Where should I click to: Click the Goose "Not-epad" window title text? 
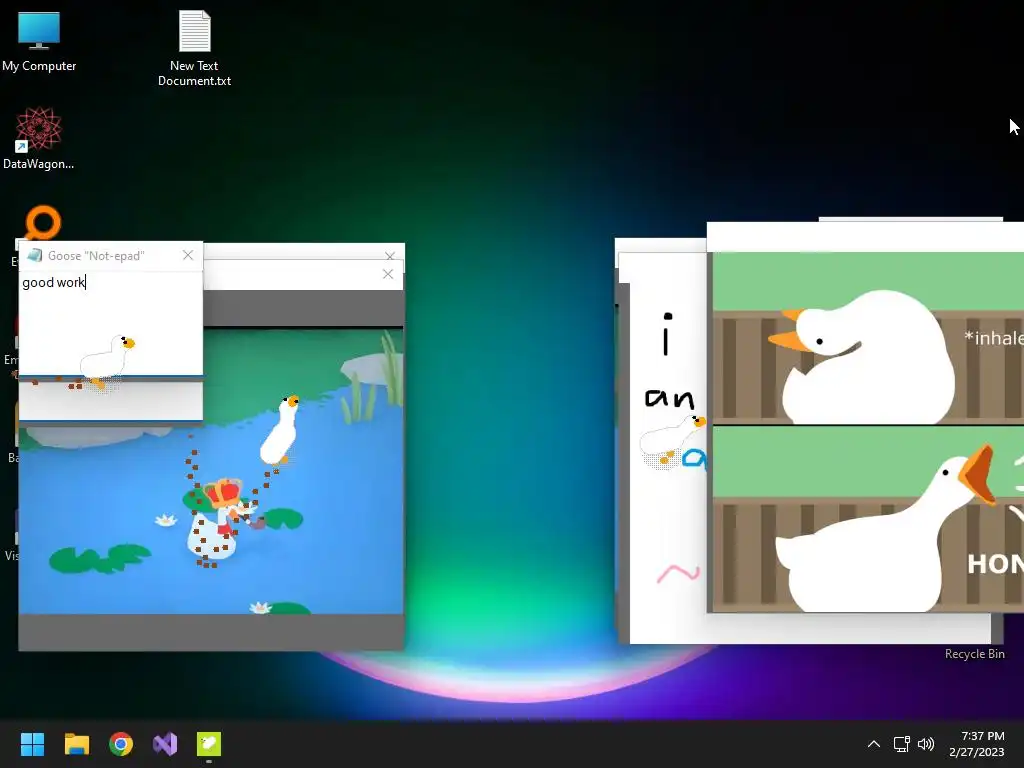[96, 256]
